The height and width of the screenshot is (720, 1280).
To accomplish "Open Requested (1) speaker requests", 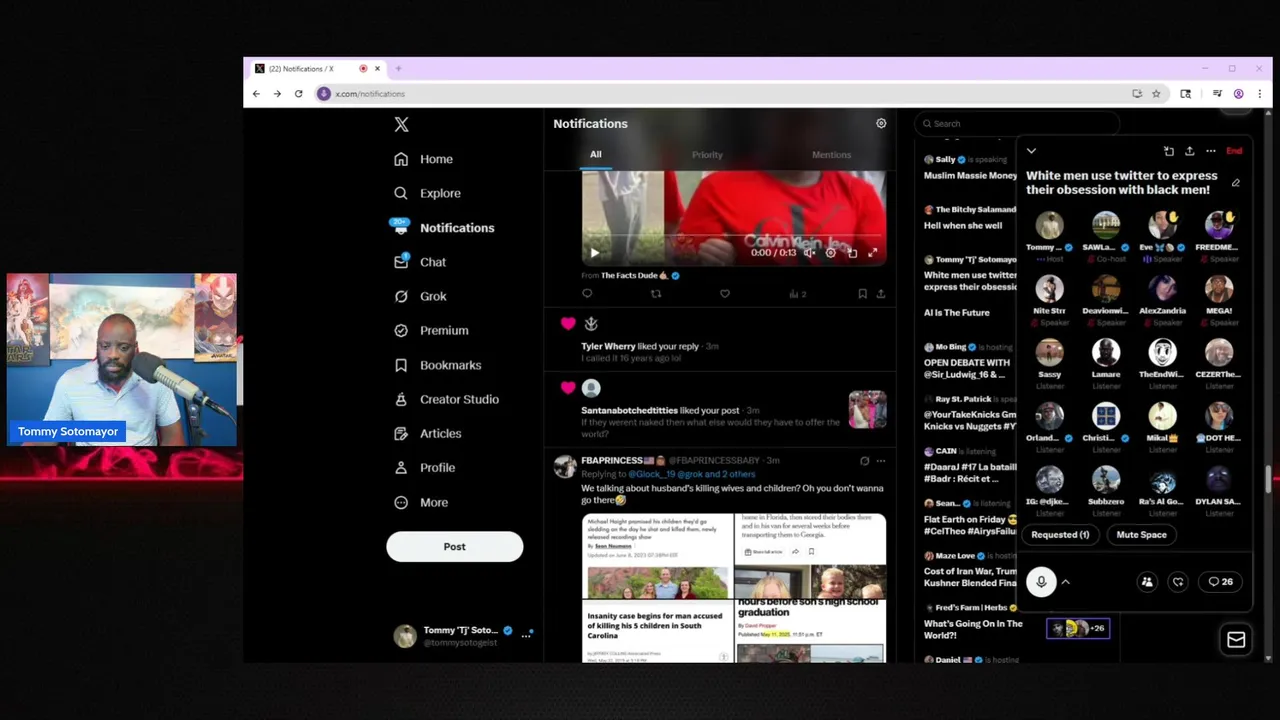I will tap(1060, 535).
